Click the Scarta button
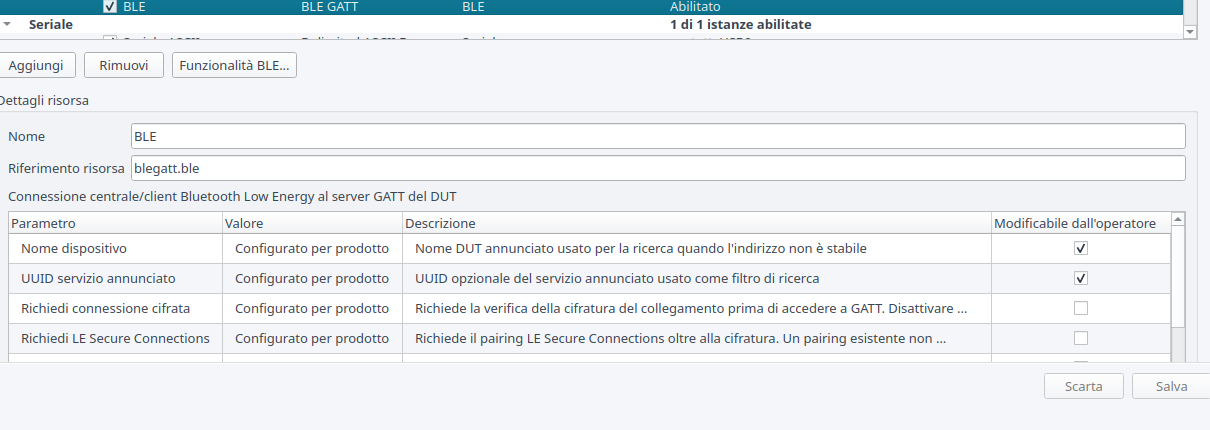The width and height of the screenshot is (1210, 430). (x=1084, y=386)
